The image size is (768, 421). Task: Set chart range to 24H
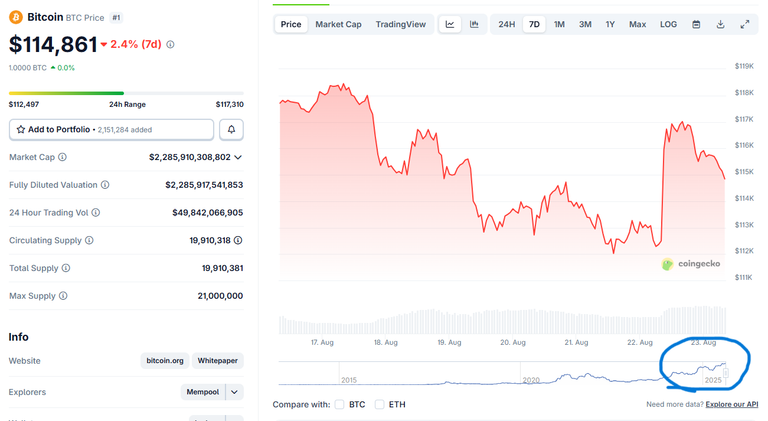click(506, 24)
